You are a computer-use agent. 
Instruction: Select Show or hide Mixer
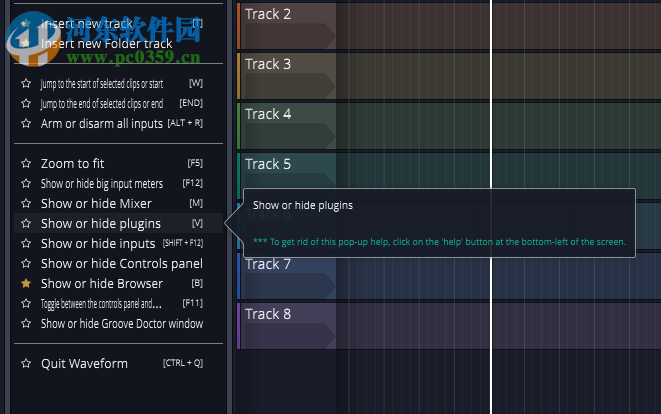(118, 204)
